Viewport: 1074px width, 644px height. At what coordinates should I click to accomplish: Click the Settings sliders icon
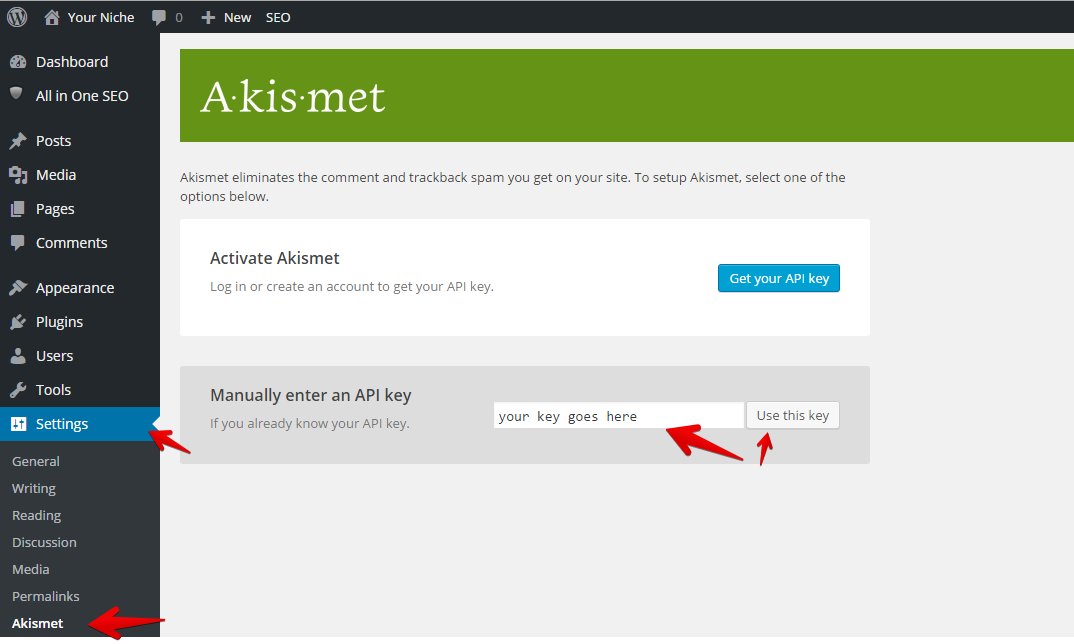18,424
